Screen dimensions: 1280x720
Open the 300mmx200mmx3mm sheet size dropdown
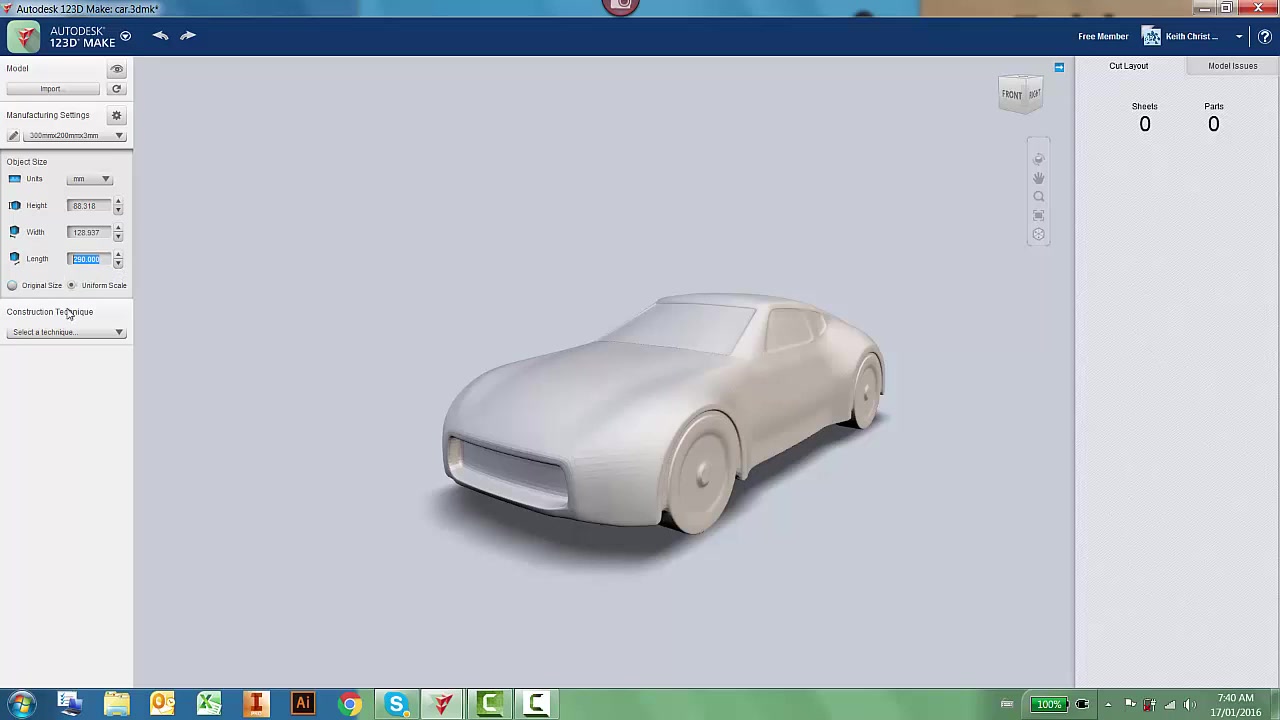[x=74, y=135]
